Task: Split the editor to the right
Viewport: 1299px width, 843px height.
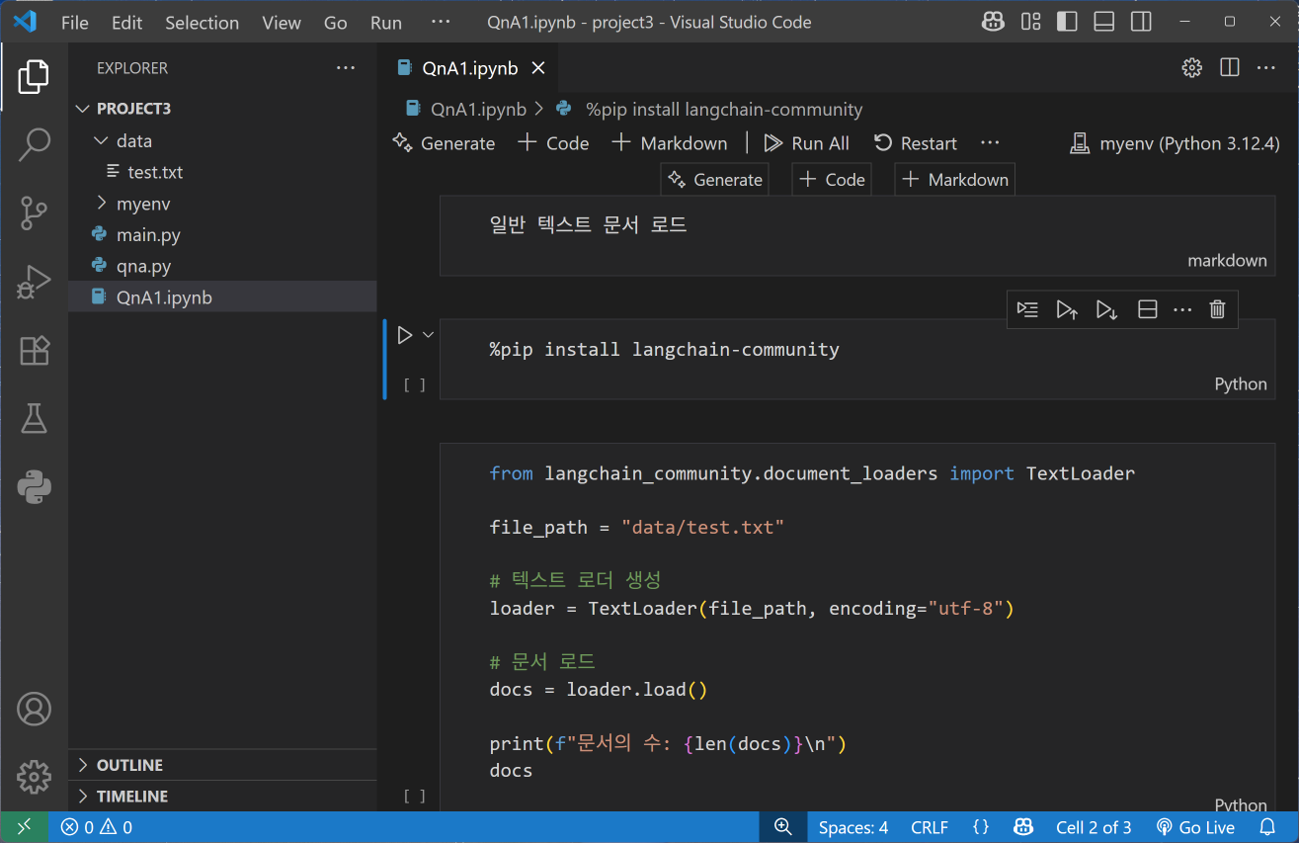Action: coord(1230,68)
